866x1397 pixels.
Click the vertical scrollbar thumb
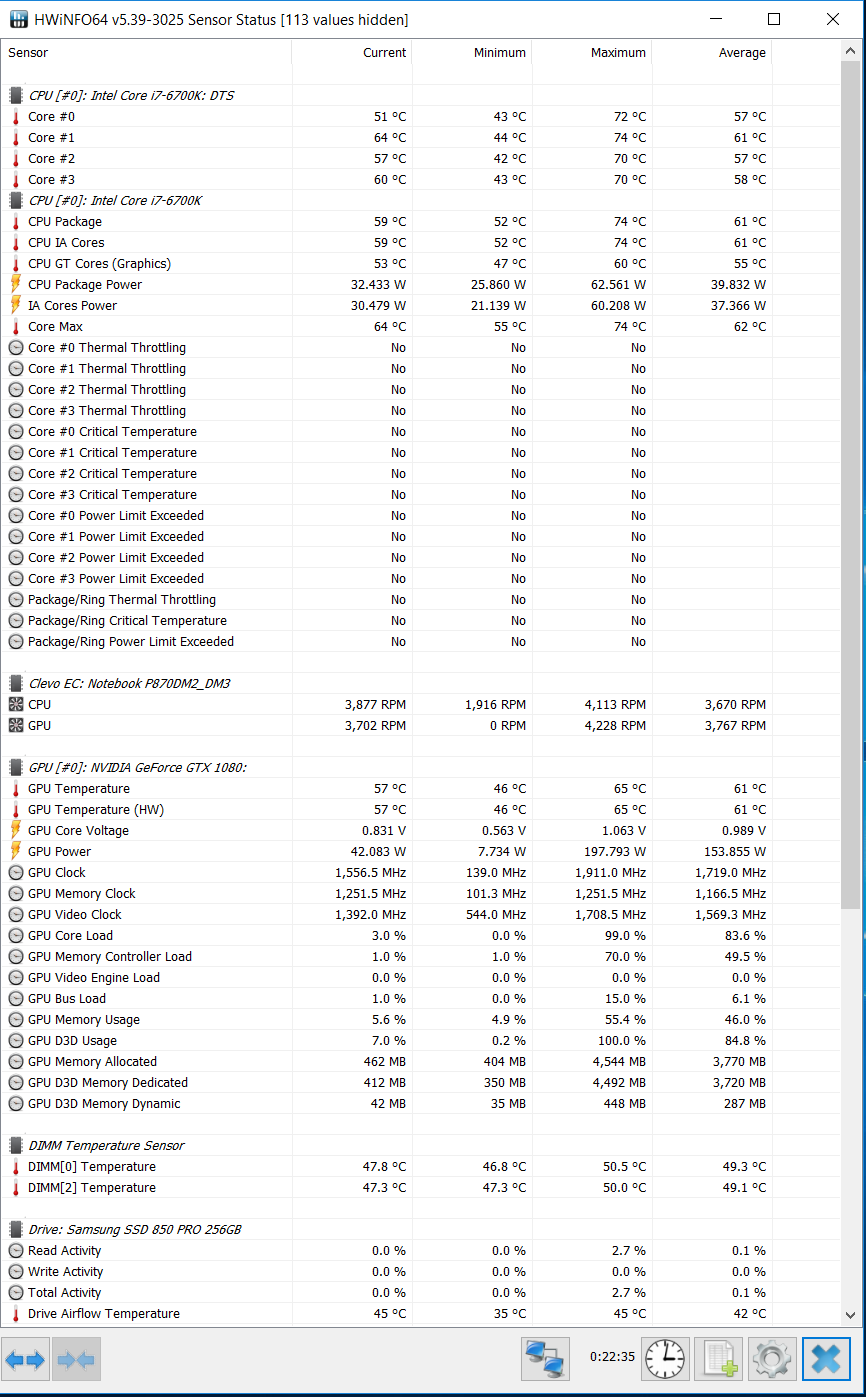coord(851,484)
